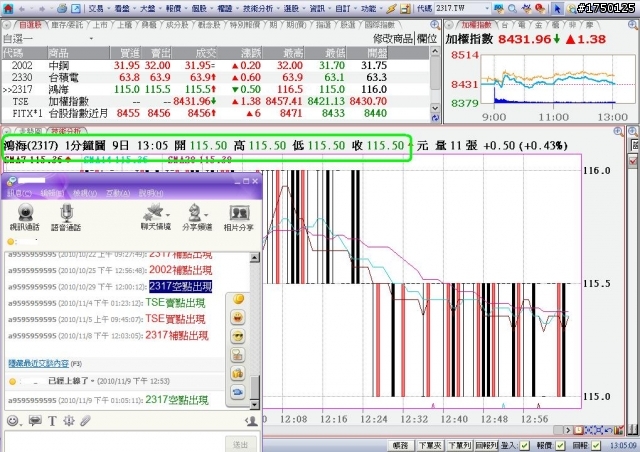Open photo sharing (相片分享) in the chat window
The height and width of the screenshot is (452, 640).
click(239, 218)
